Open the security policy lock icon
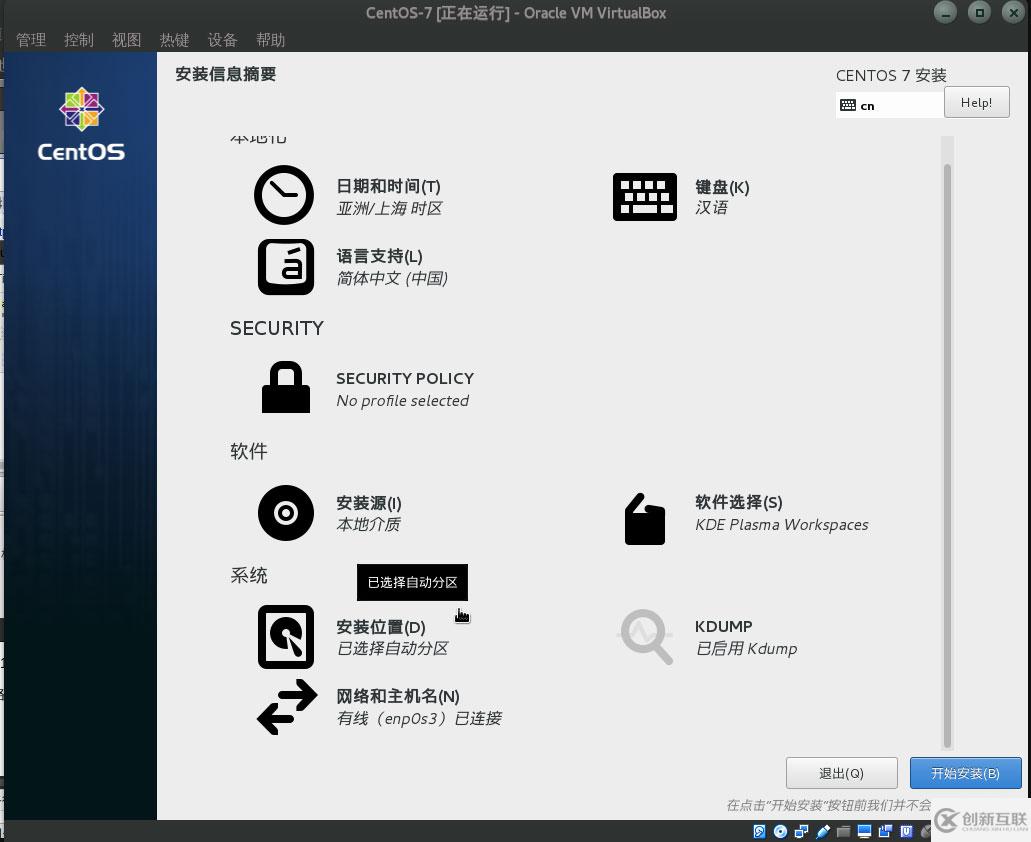This screenshot has width=1031, height=842. (x=285, y=387)
